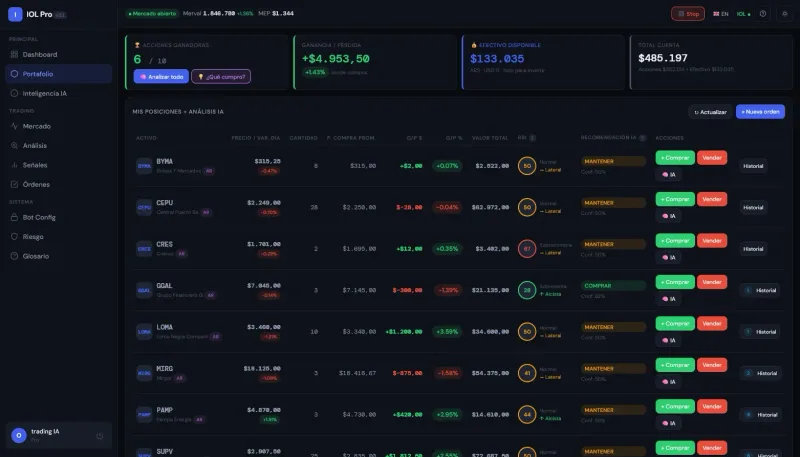Click the RSI 28 gauge for GGAL

coord(527,290)
